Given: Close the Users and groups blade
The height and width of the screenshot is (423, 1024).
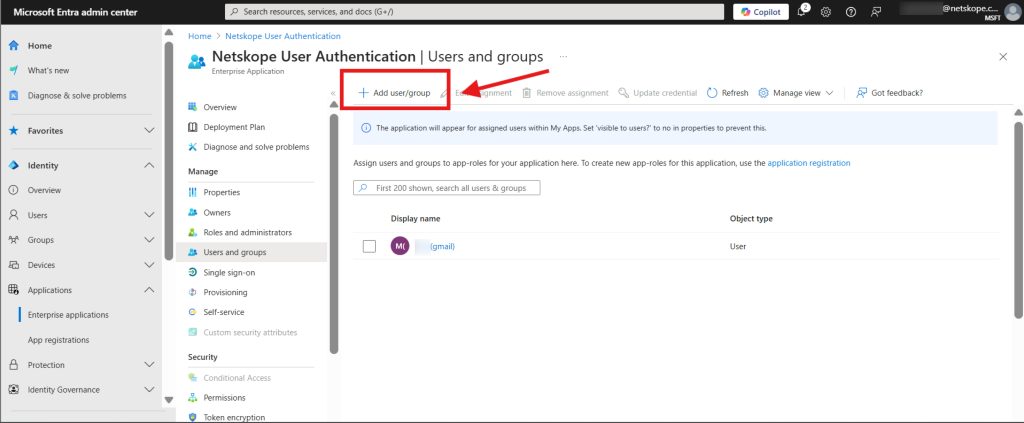Looking at the screenshot, I should tap(1003, 57).
